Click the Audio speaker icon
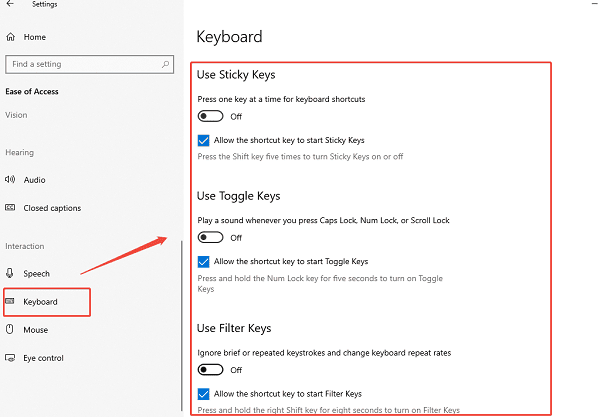 [11, 180]
